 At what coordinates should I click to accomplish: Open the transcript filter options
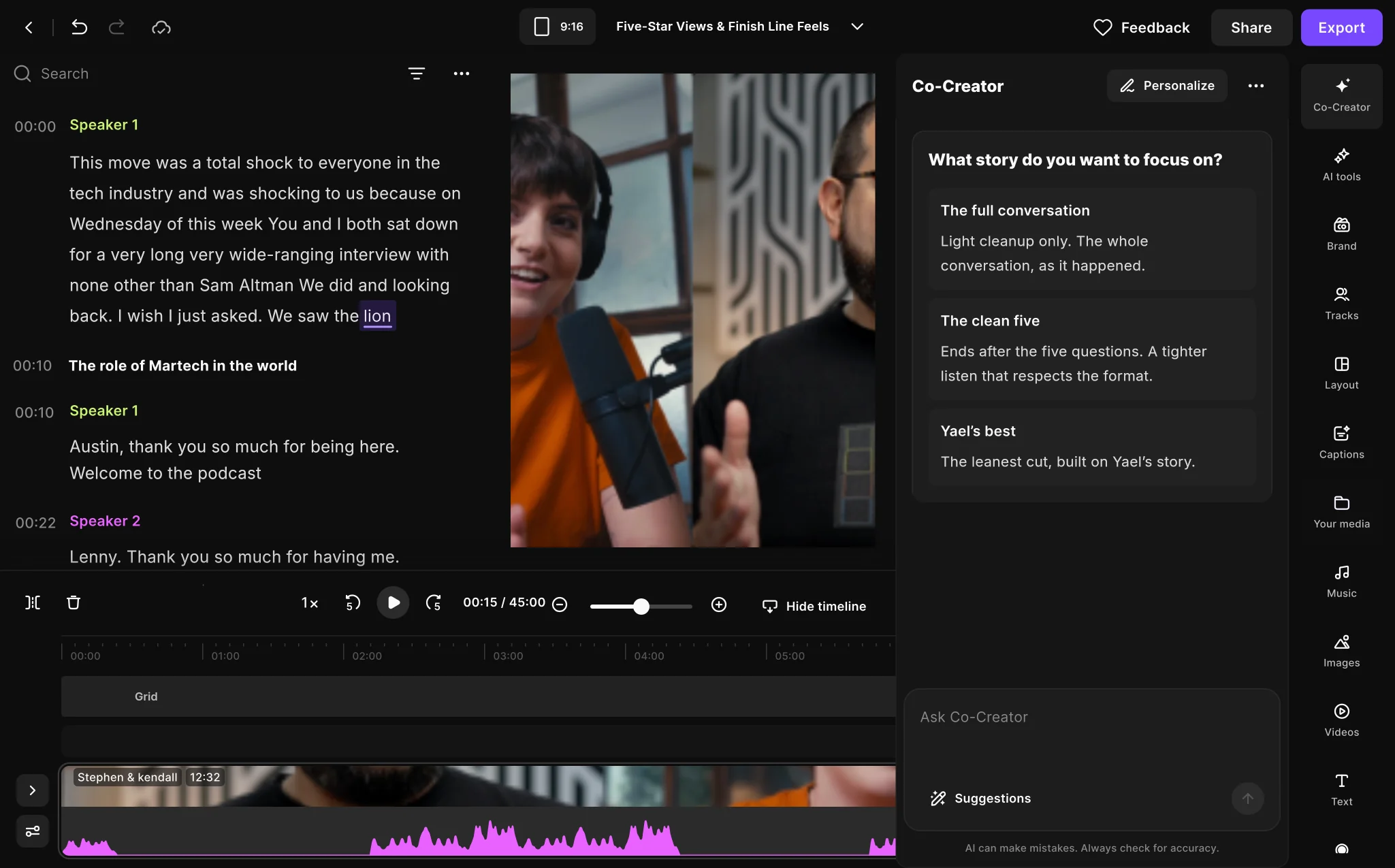pos(417,74)
